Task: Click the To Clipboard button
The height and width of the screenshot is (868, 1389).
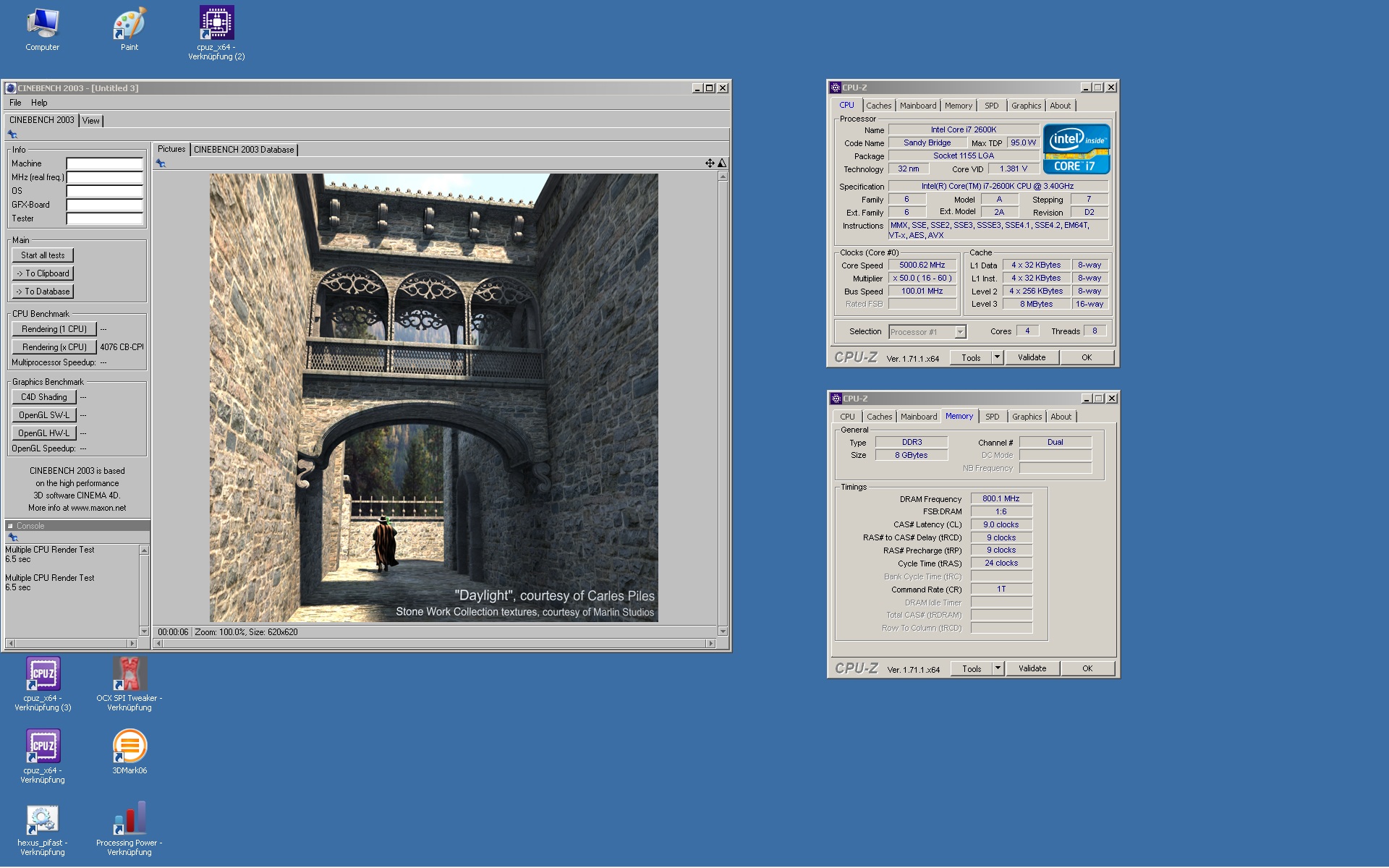Action: (43, 273)
